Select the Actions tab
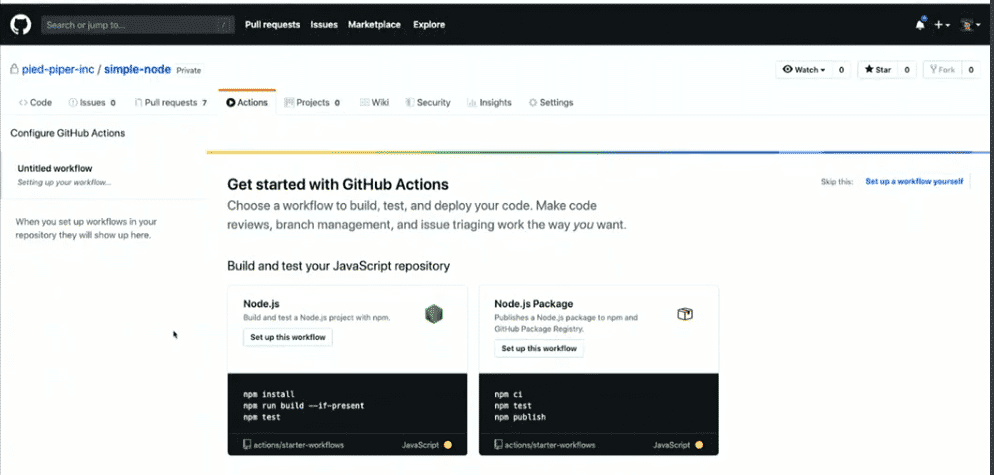 [247, 102]
